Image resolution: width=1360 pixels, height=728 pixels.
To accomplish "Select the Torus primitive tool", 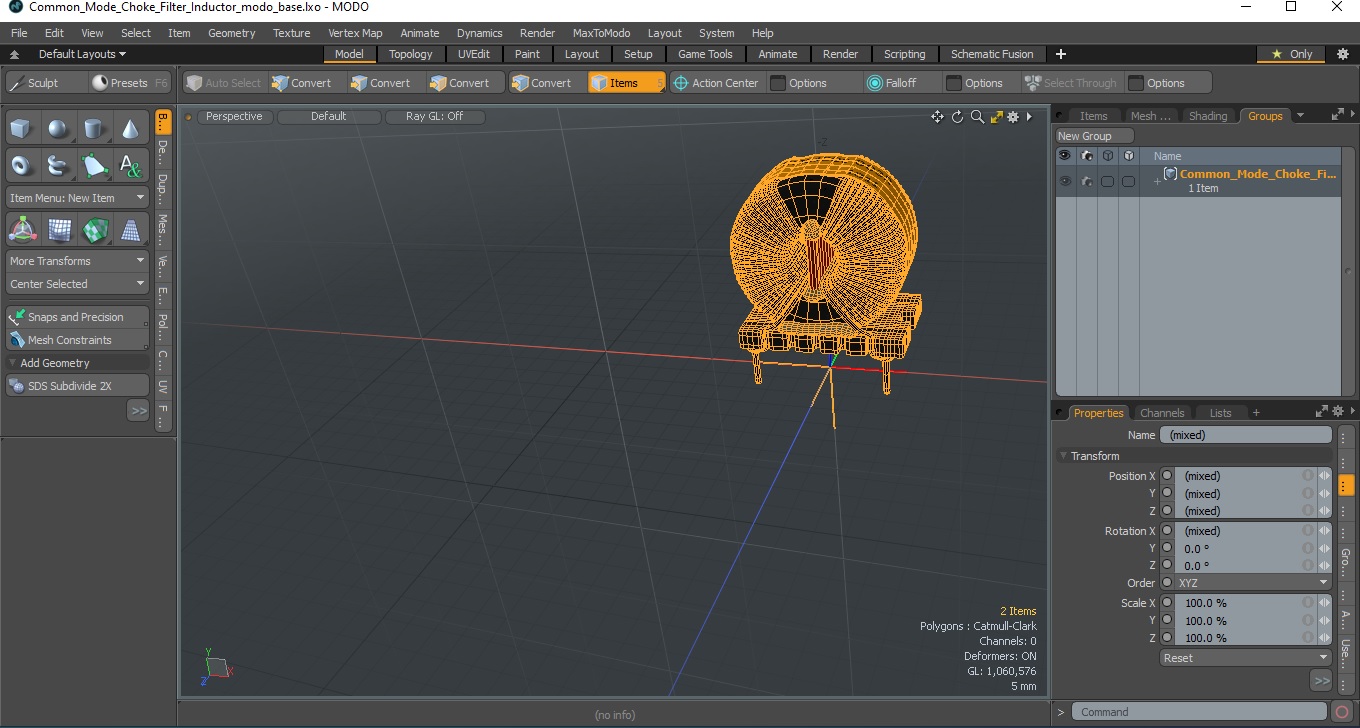I will point(22,165).
